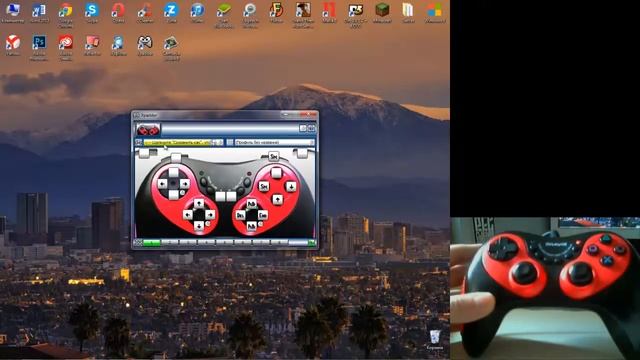The height and width of the screenshot is (360, 640).
Task: Click the bottom face button with up arrow
Action: (278, 200)
